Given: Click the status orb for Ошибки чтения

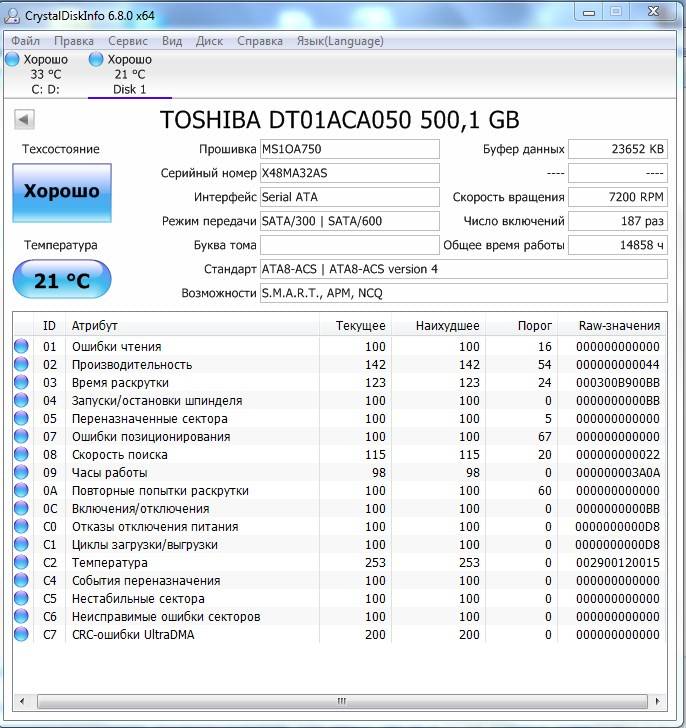Looking at the screenshot, I should (21, 347).
